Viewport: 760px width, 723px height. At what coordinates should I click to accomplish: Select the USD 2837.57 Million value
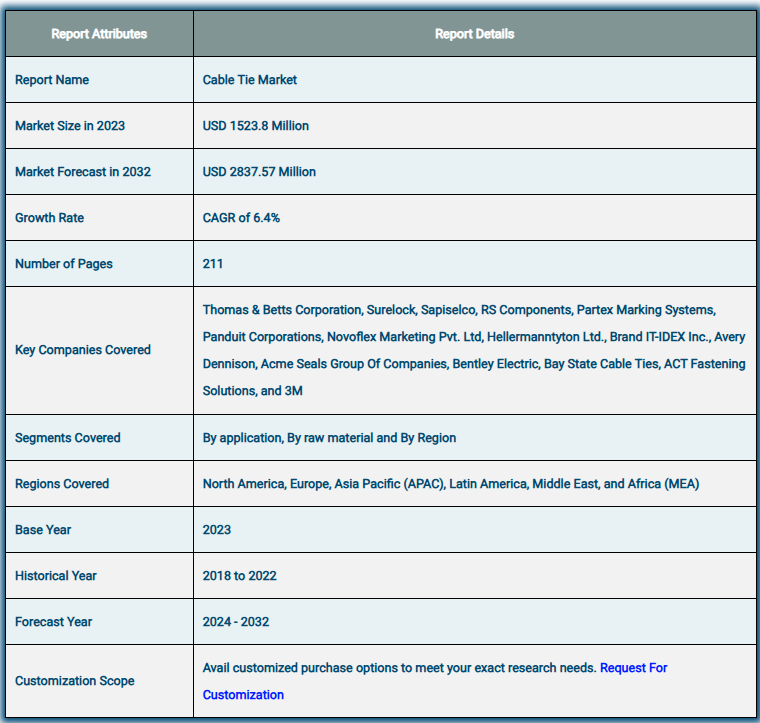[259, 172]
